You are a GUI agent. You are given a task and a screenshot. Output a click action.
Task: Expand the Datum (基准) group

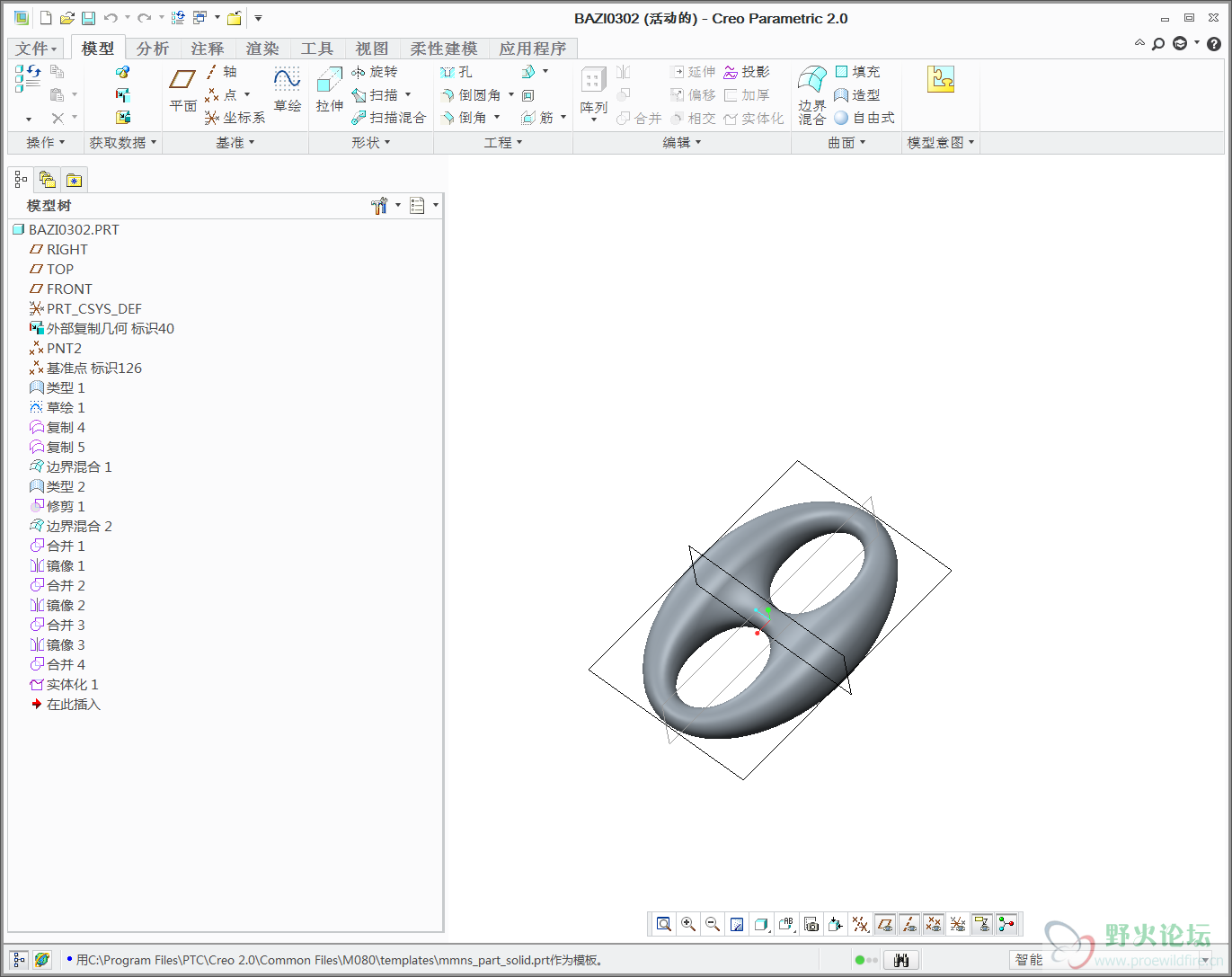point(235,142)
